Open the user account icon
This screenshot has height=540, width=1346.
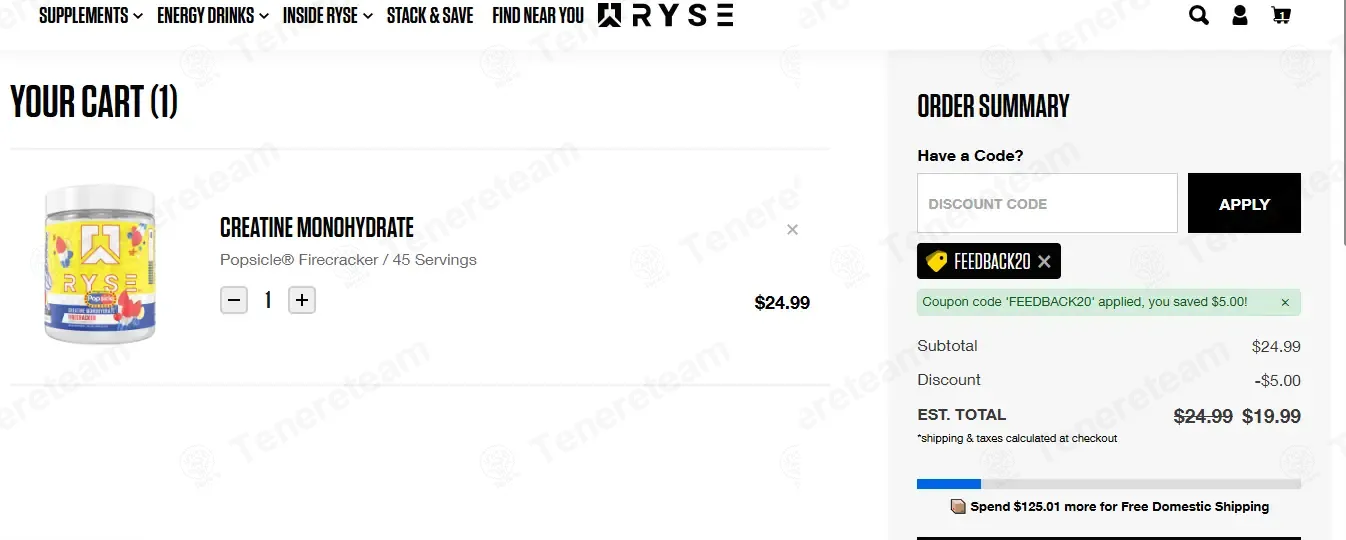click(1240, 15)
